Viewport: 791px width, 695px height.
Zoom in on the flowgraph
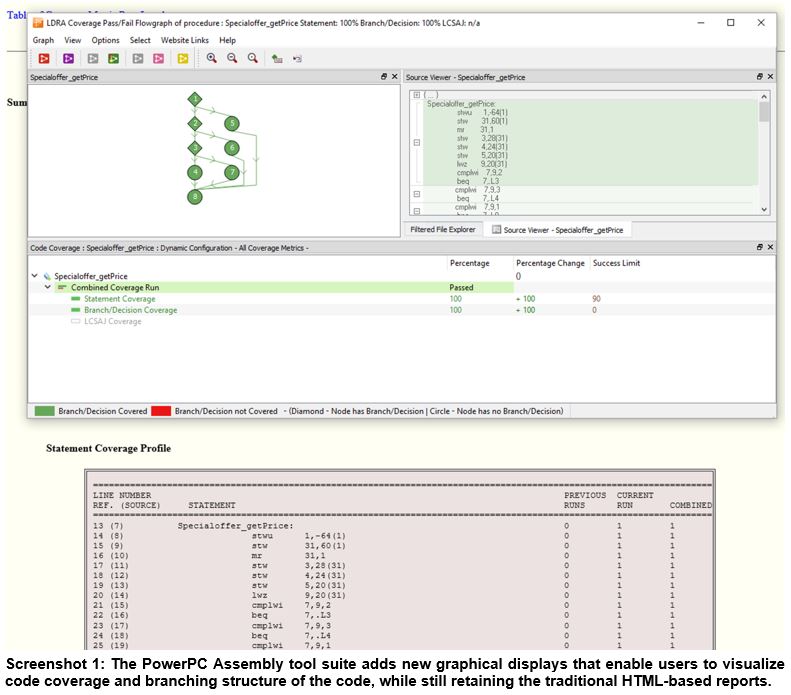point(211,59)
